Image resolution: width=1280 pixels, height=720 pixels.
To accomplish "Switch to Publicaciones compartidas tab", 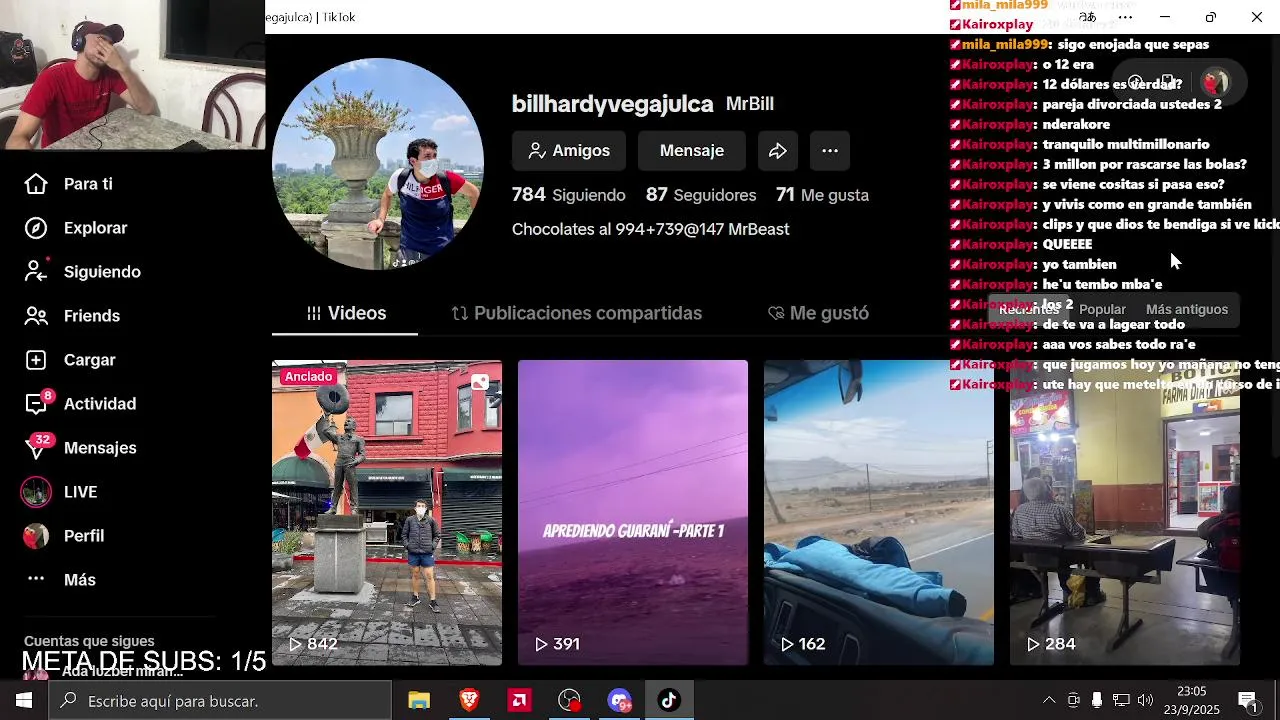I will (577, 313).
